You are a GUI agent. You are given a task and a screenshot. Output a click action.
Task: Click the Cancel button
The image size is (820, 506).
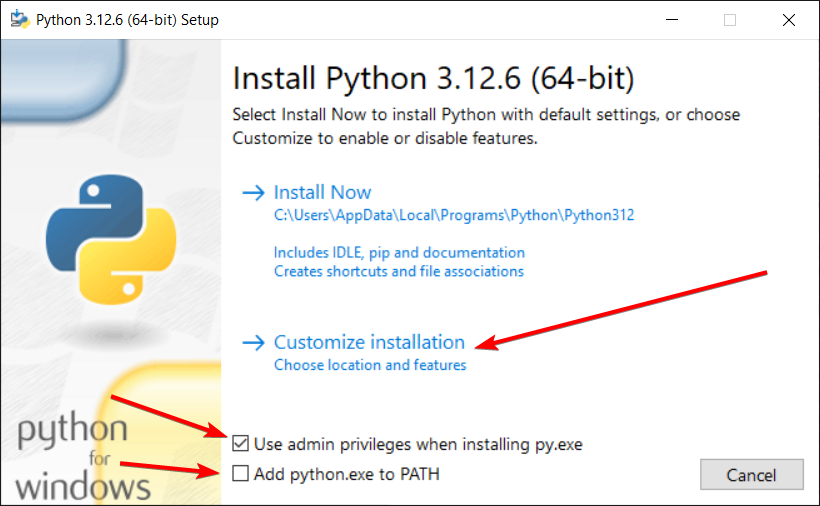(751, 475)
